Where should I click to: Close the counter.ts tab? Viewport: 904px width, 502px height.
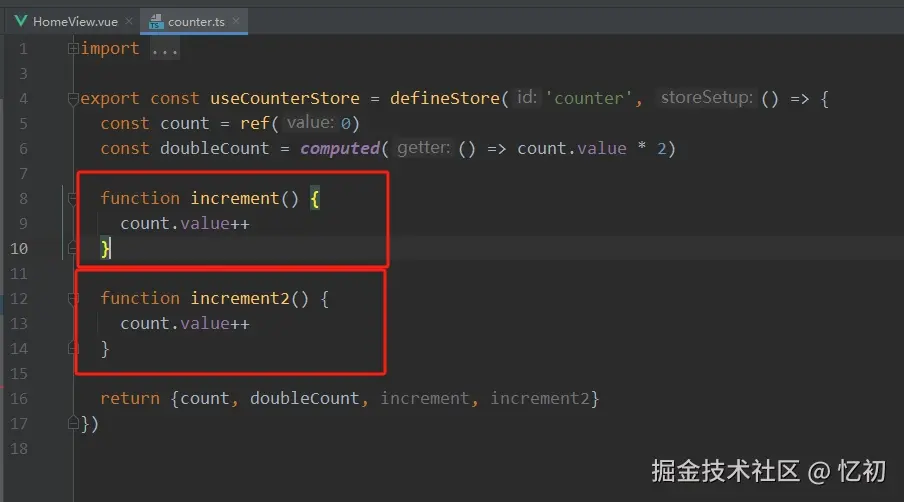click(x=237, y=21)
